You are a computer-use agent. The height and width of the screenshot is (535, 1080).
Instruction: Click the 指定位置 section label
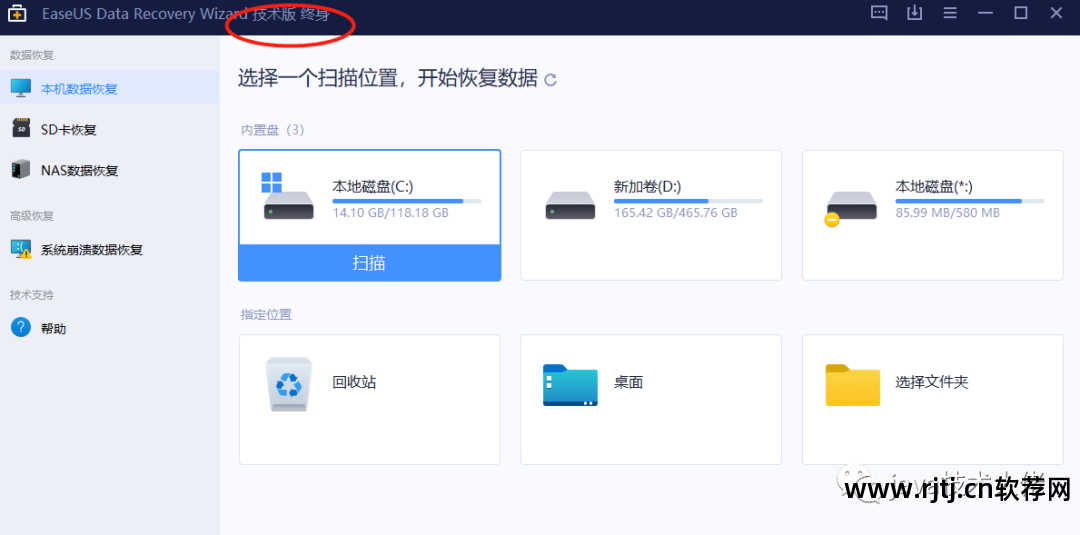click(266, 315)
